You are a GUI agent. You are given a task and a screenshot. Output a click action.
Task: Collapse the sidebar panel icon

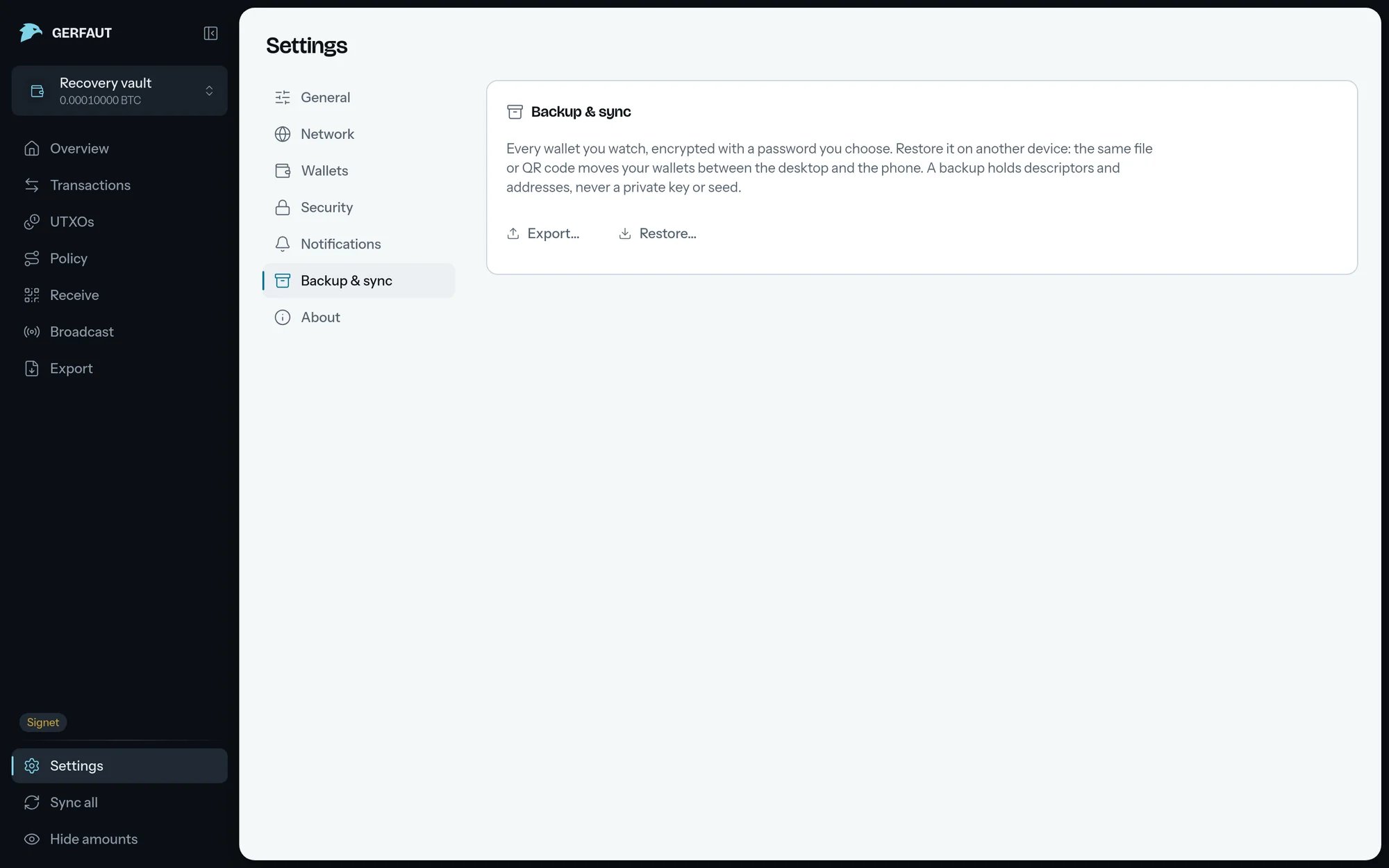pos(210,33)
